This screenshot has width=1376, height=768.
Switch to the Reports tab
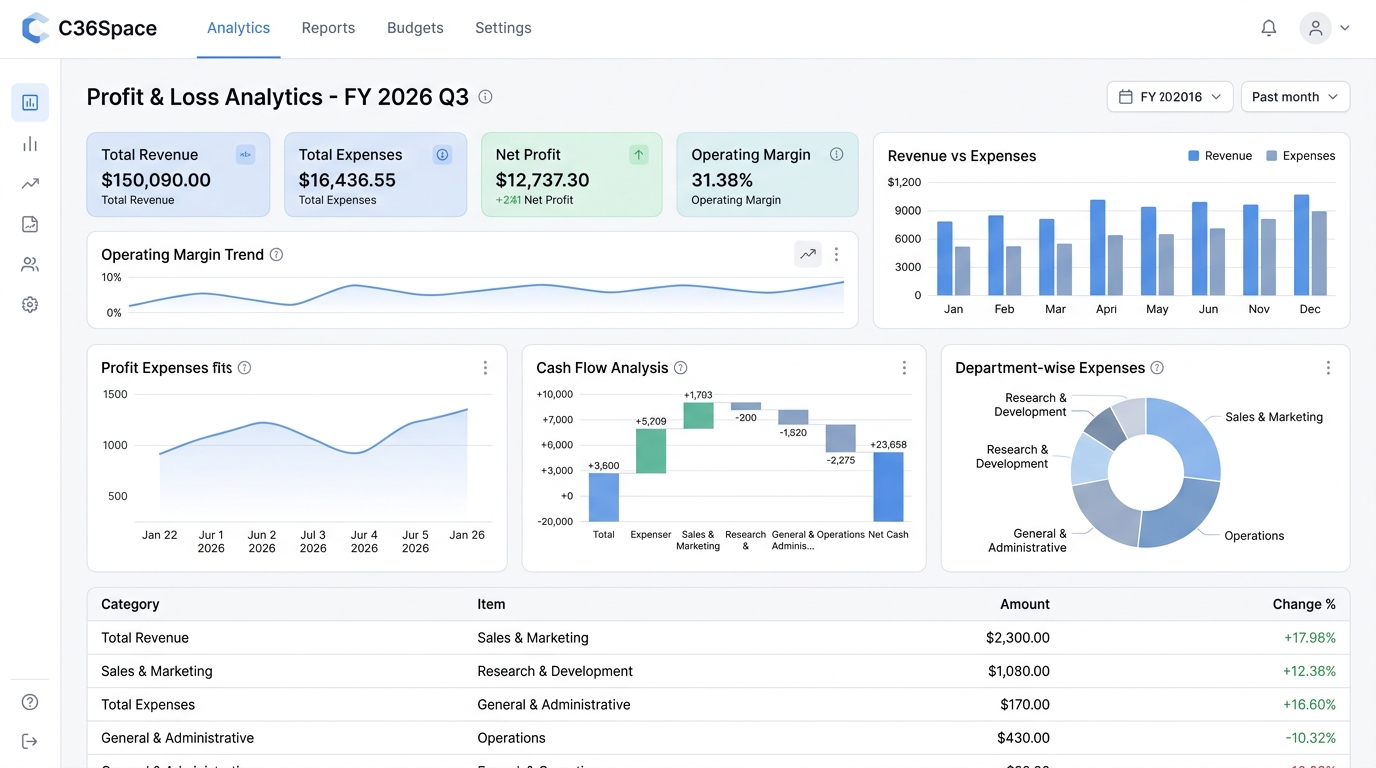click(328, 28)
